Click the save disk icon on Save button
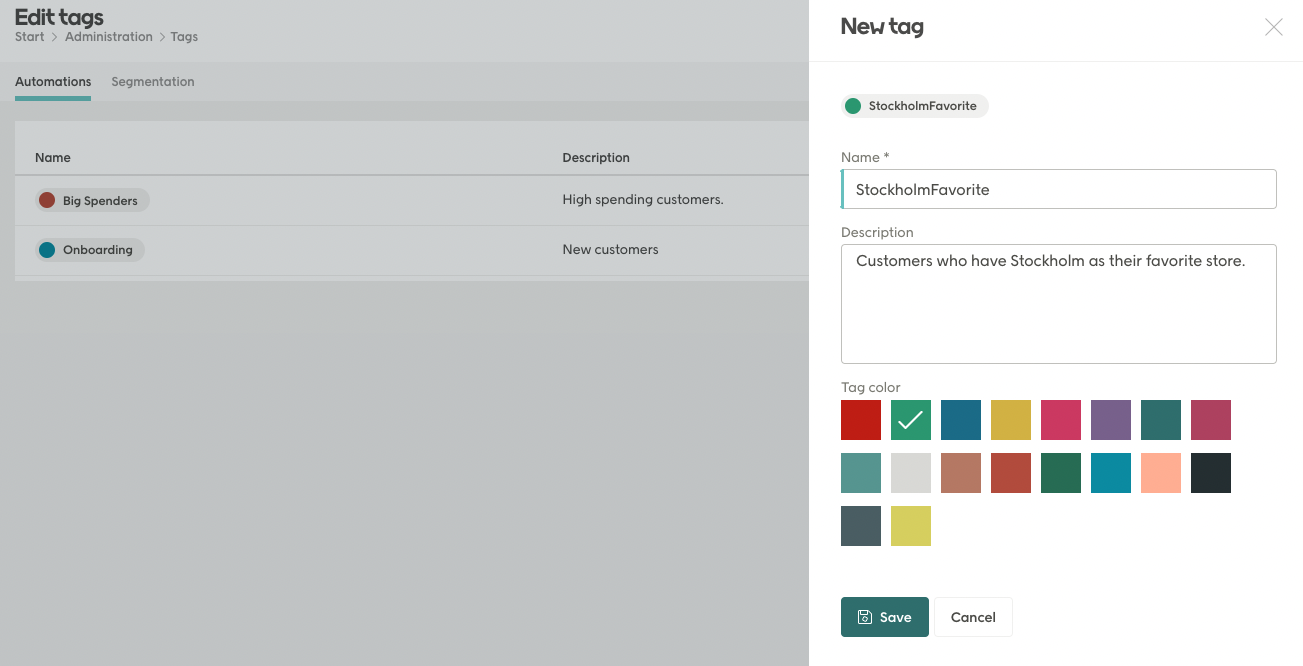Image resolution: width=1303 pixels, height=666 pixels. tap(866, 617)
